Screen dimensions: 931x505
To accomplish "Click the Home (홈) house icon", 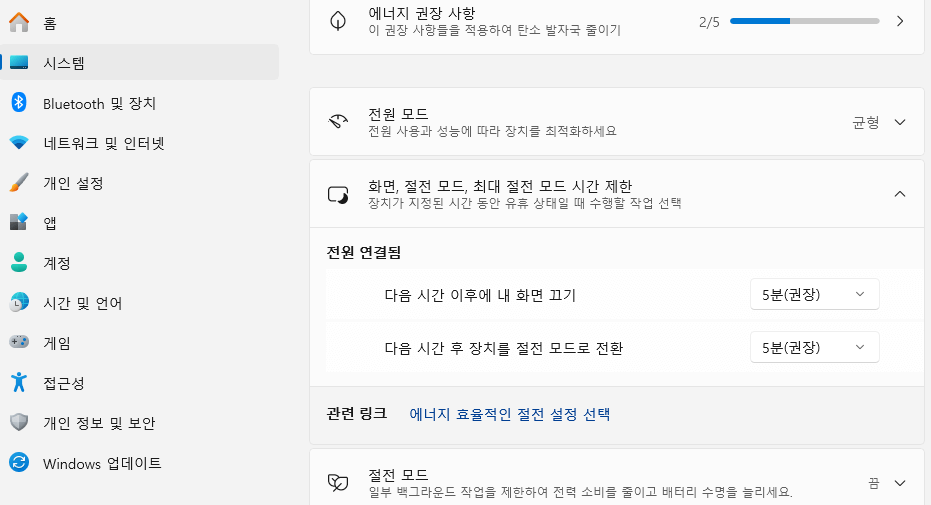I will (x=19, y=23).
